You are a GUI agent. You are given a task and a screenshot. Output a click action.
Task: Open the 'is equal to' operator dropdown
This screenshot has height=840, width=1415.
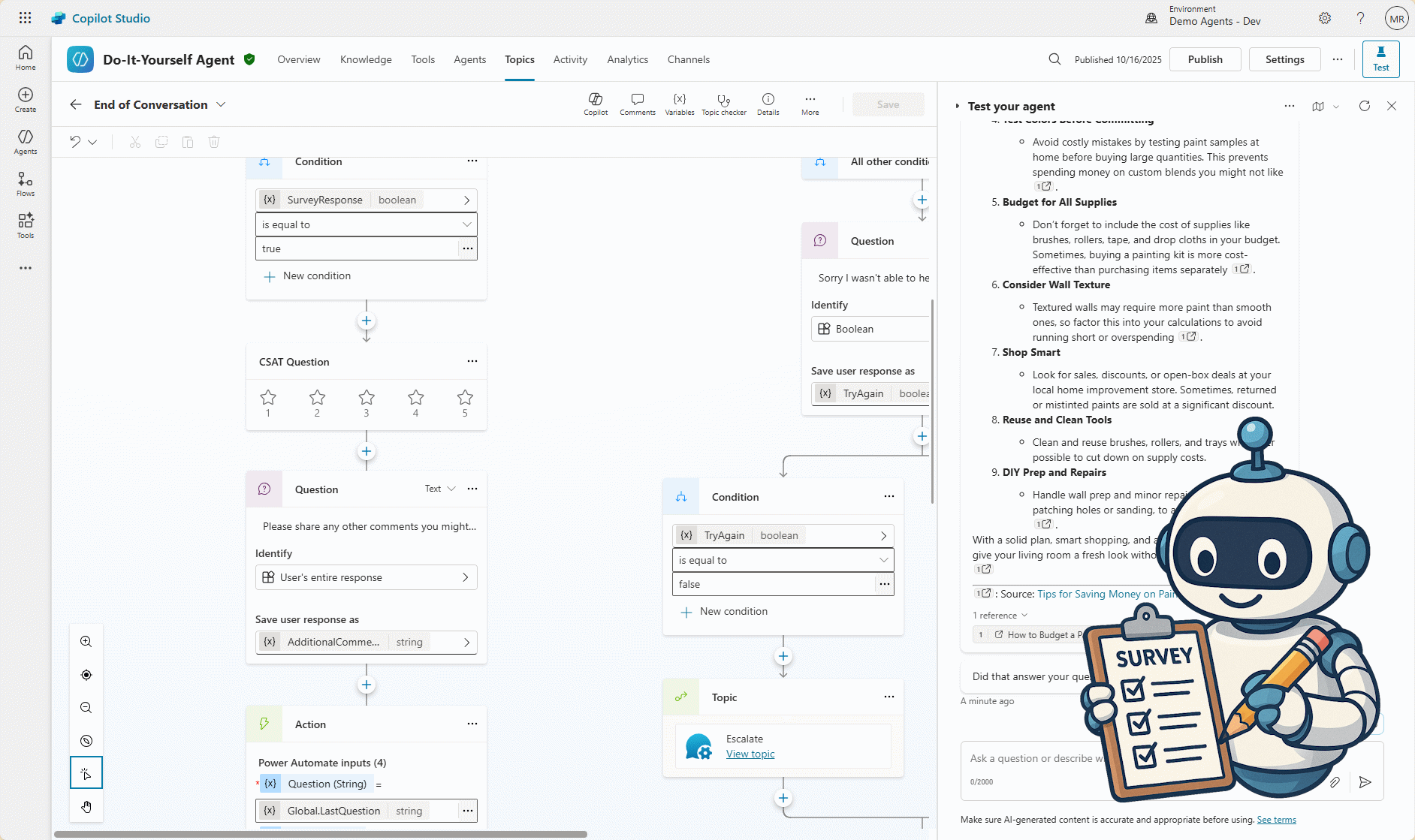coord(366,224)
